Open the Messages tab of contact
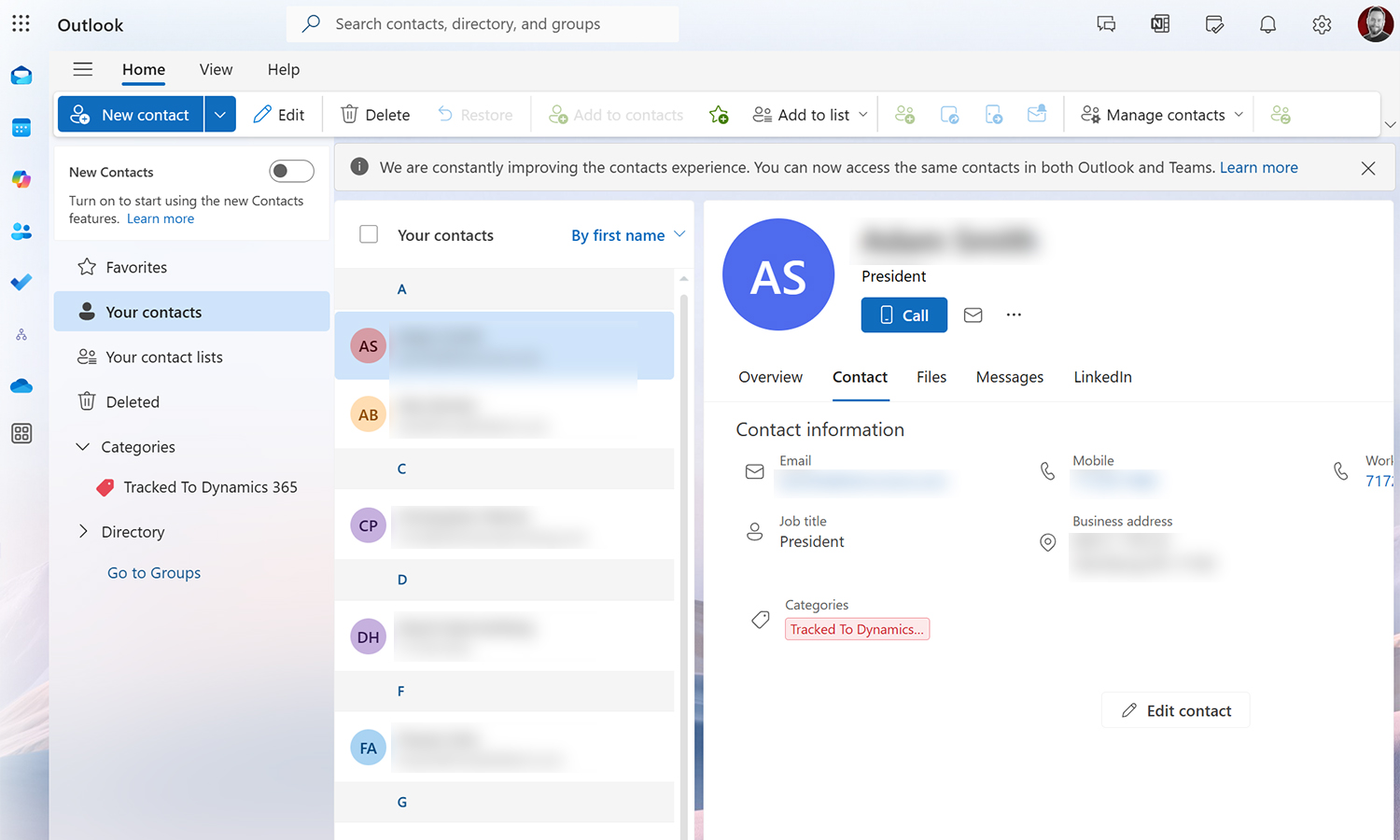1400x840 pixels. coord(1010,377)
